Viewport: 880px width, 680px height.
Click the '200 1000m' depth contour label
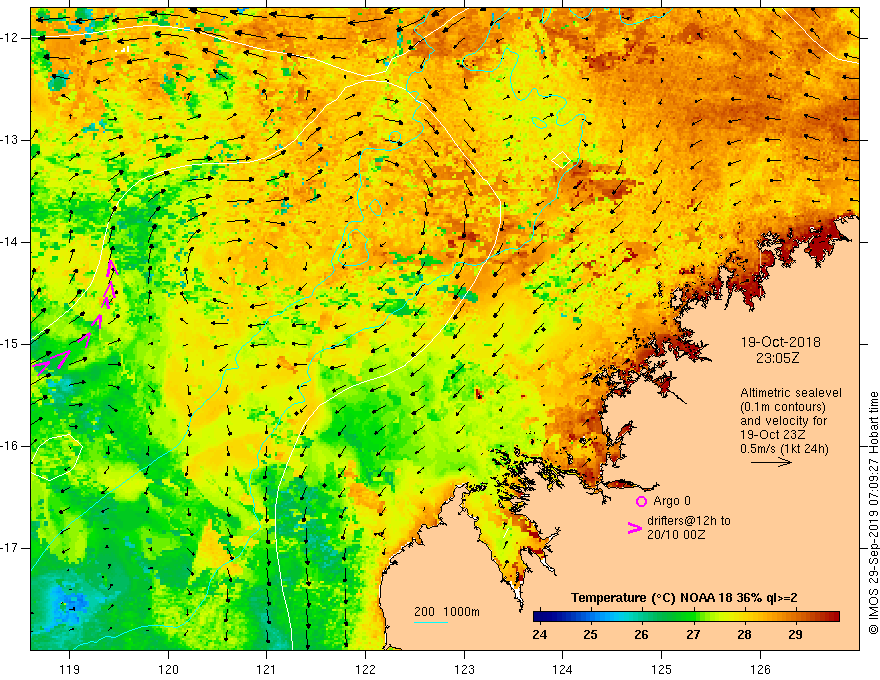click(447, 612)
